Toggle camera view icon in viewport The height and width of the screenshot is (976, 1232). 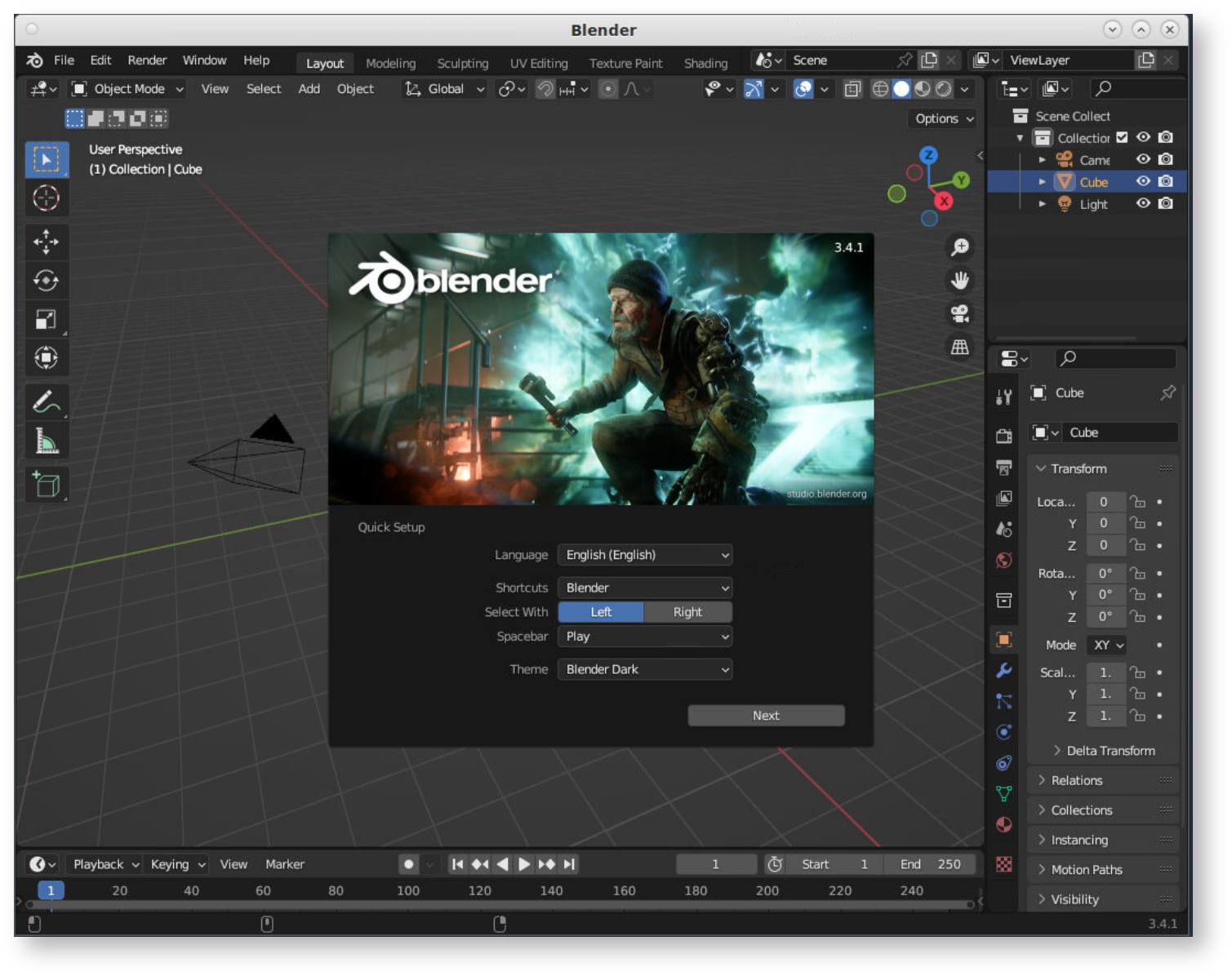[x=960, y=313]
